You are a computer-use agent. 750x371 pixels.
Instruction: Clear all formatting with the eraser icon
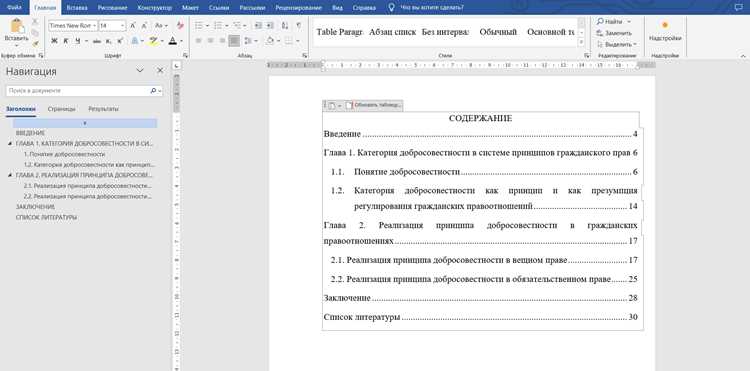click(180, 25)
